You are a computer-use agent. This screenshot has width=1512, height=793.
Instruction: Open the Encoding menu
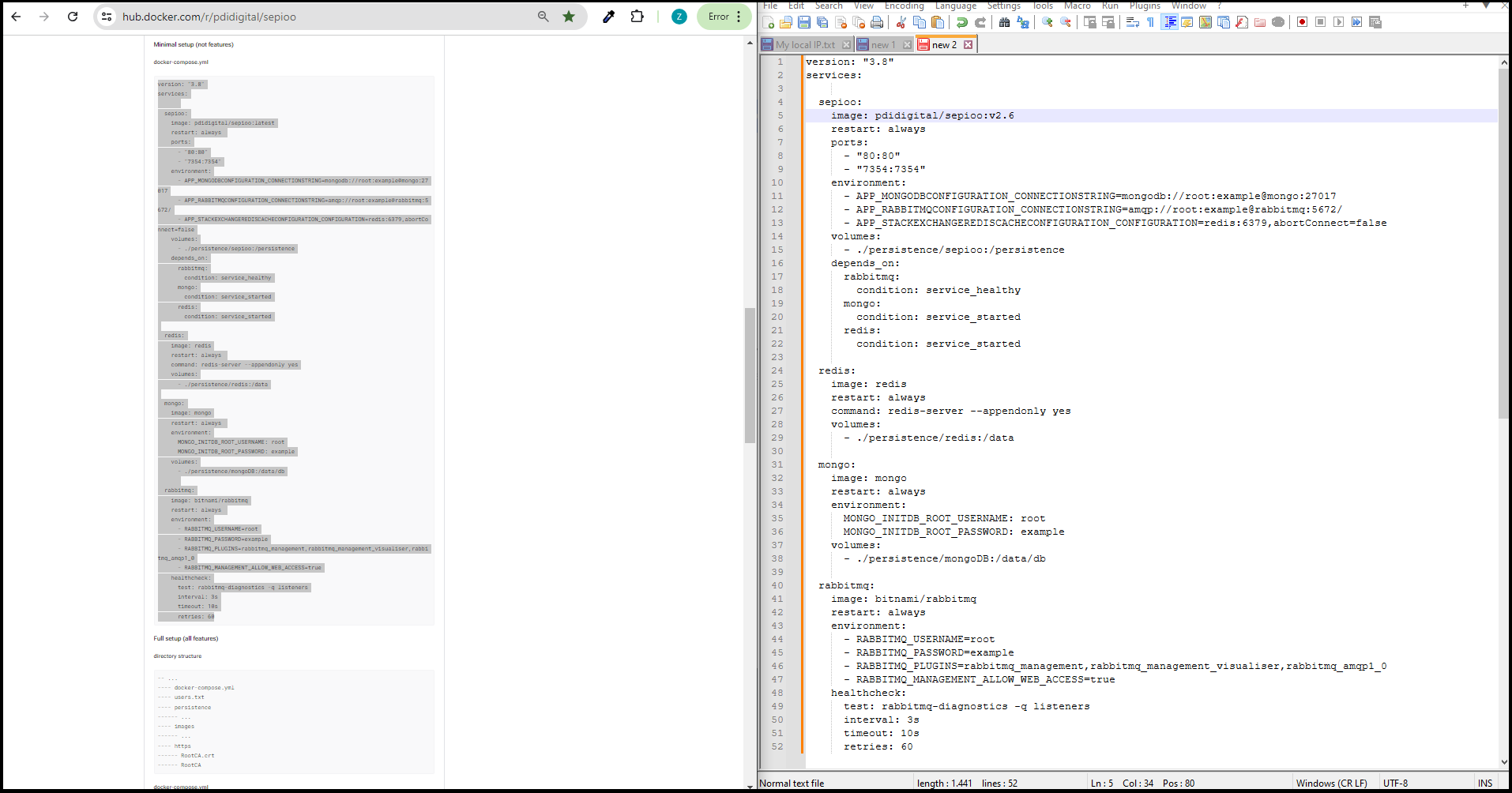point(904,6)
